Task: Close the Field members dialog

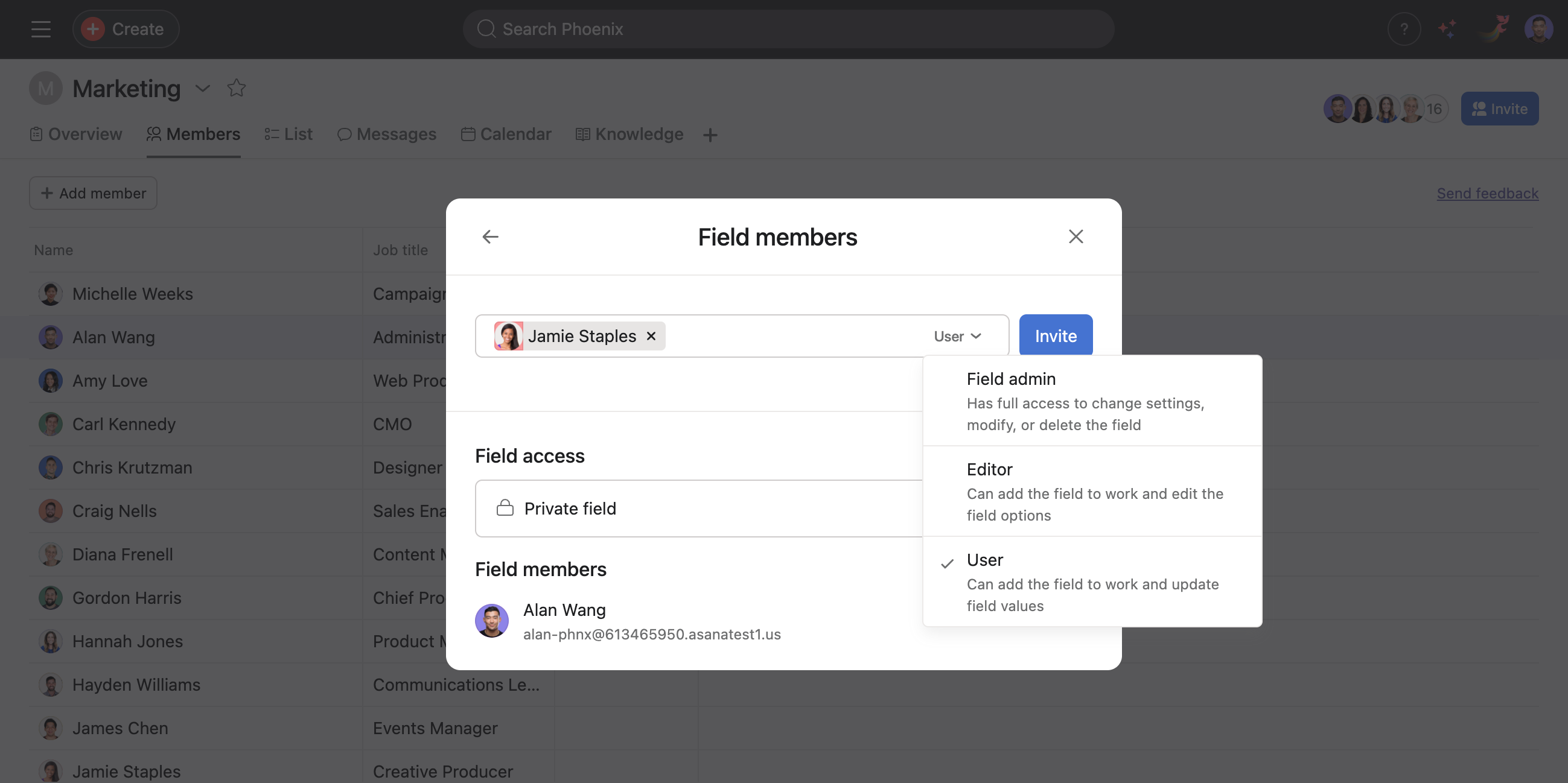Action: coord(1076,236)
